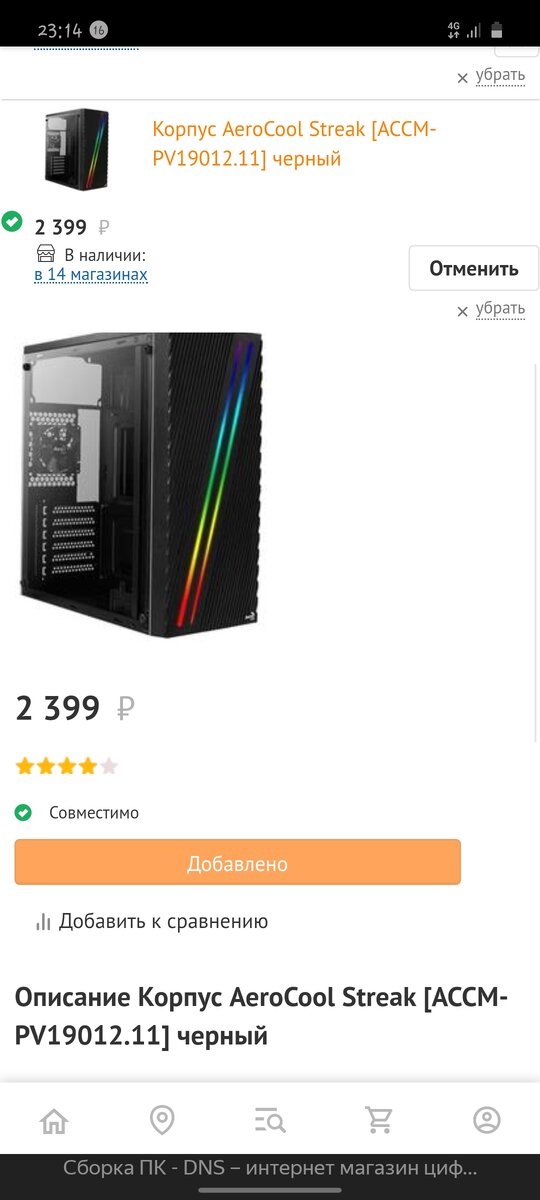Click the topmost 'убрать' link
The width and height of the screenshot is (540, 1200).
coord(500,75)
